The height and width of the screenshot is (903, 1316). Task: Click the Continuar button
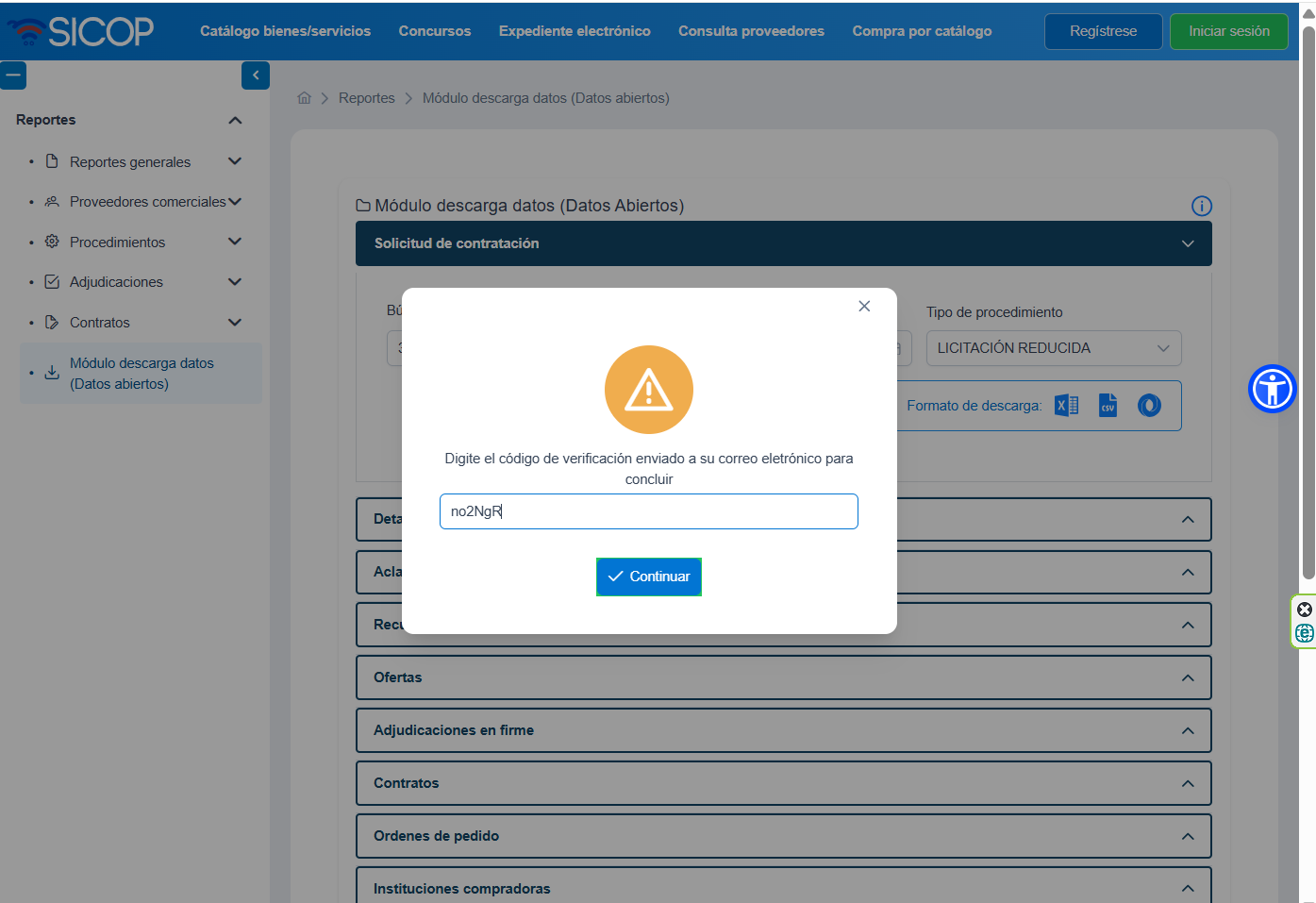[648, 577]
